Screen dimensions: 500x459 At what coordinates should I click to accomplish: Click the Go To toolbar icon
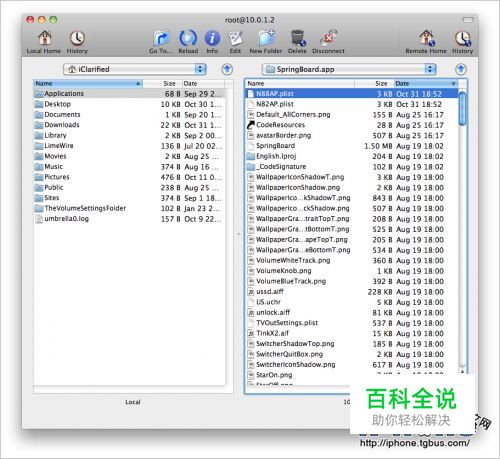click(x=161, y=42)
